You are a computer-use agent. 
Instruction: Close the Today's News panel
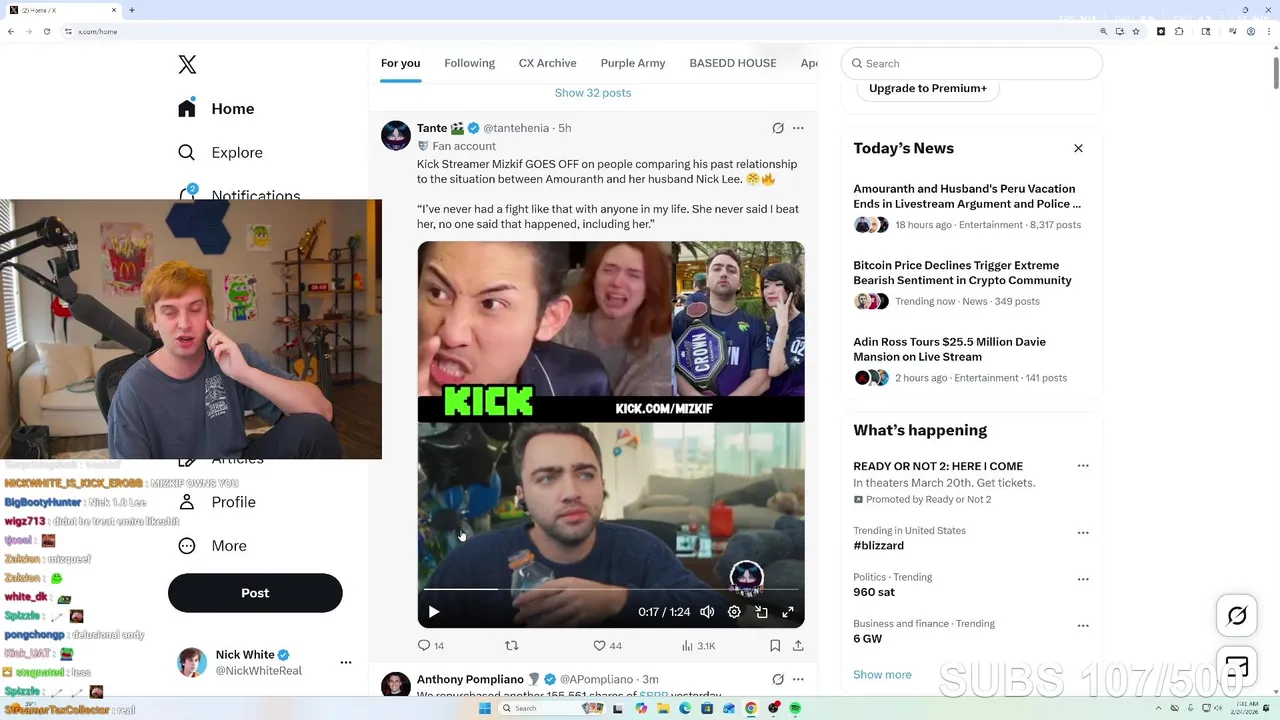tap(1078, 148)
